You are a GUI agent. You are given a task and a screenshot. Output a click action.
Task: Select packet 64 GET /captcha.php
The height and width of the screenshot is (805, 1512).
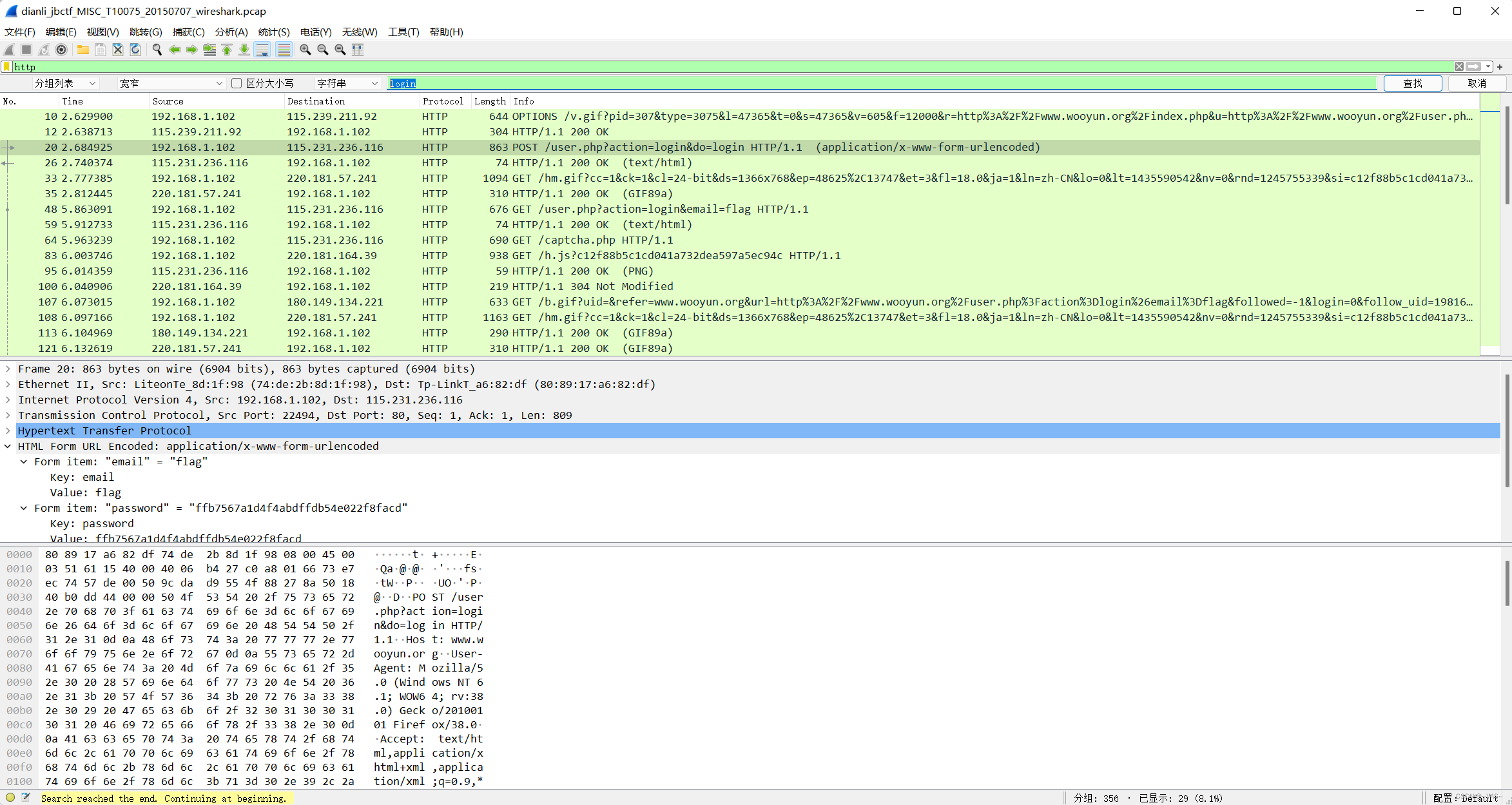pos(739,240)
